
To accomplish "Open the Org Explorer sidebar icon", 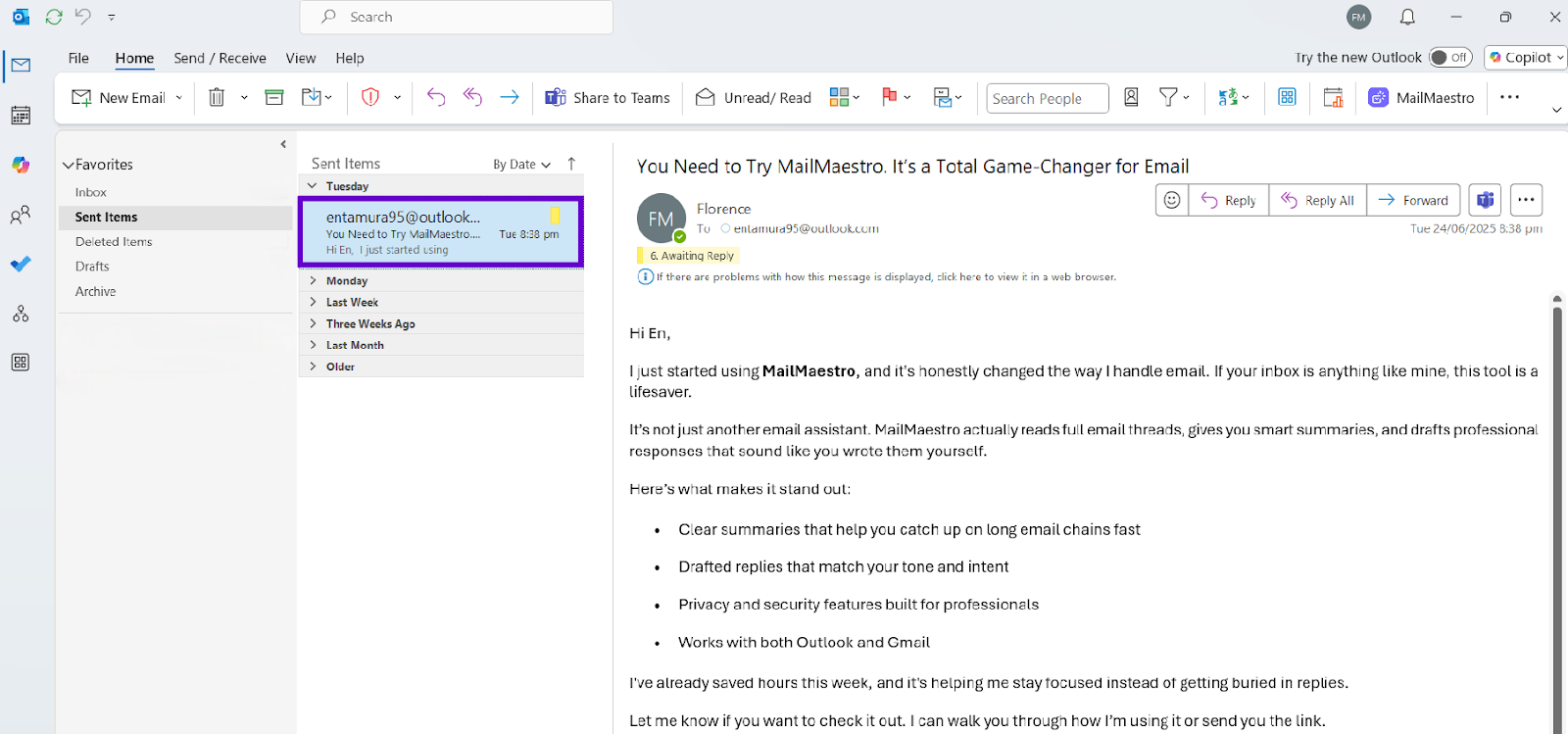I will (21, 314).
